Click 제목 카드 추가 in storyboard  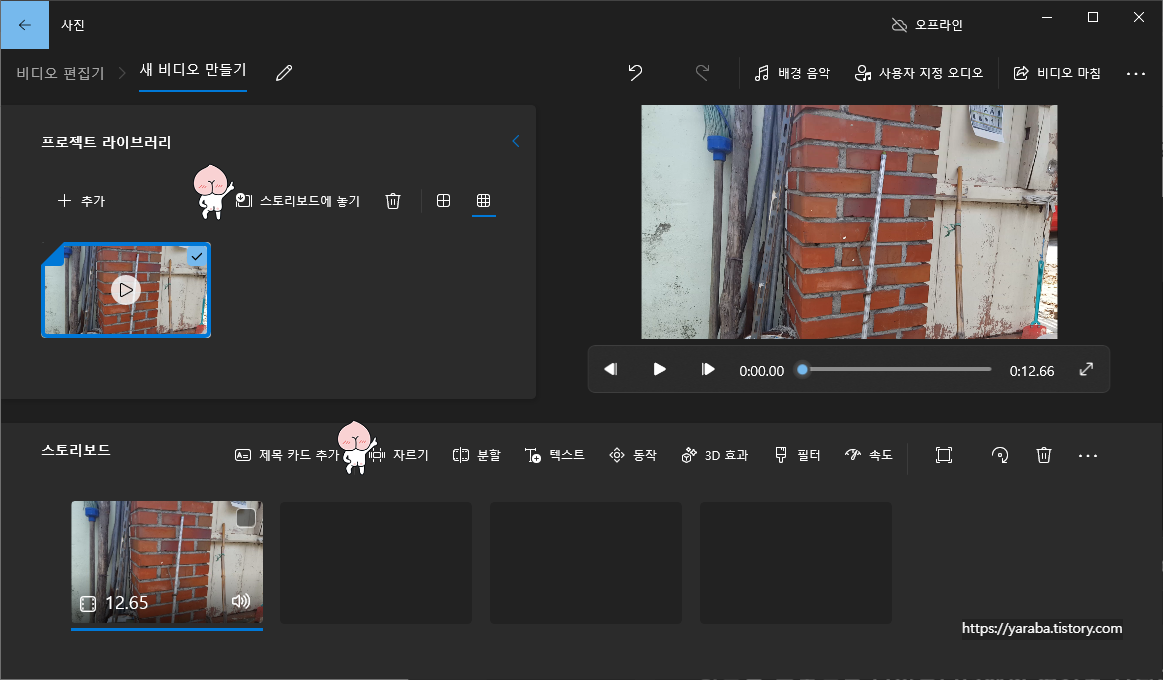[286, 455]
